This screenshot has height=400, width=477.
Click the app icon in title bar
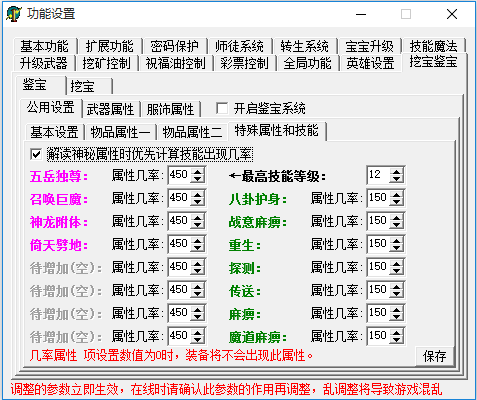[x=14, y=14]
